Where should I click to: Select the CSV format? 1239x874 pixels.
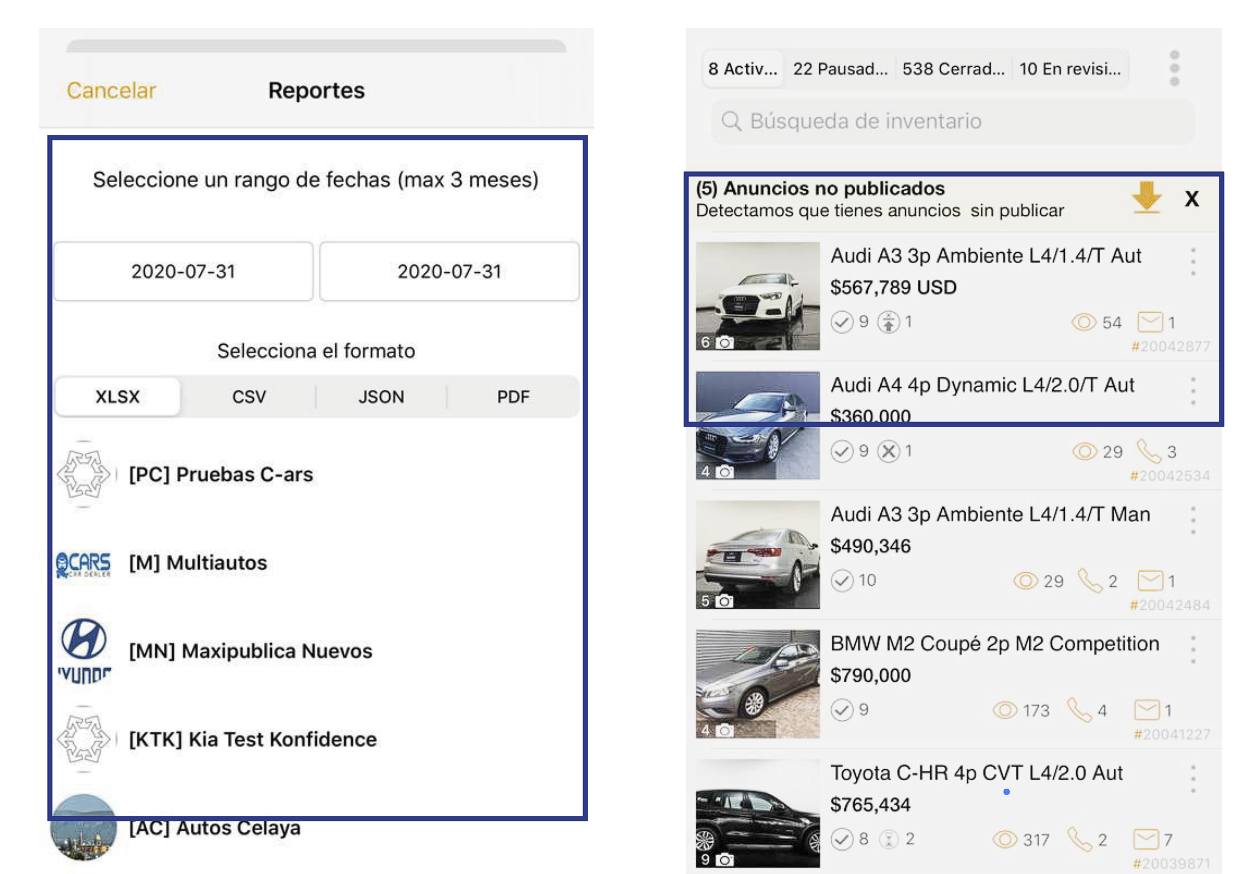[249, 396]
